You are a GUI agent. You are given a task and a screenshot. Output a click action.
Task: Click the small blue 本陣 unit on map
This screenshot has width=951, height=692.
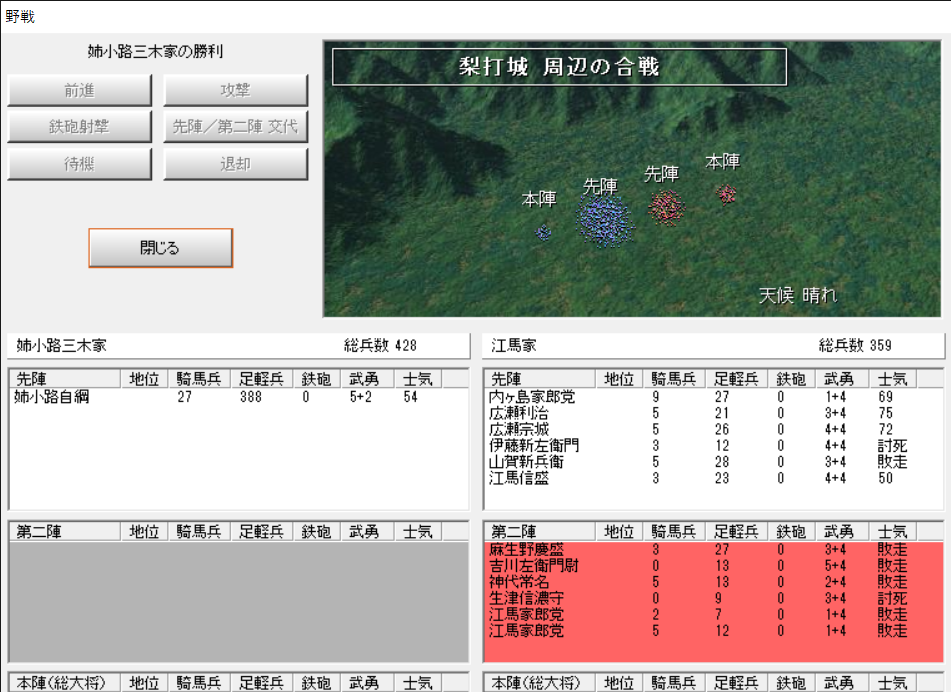click(x=543, y=233)
